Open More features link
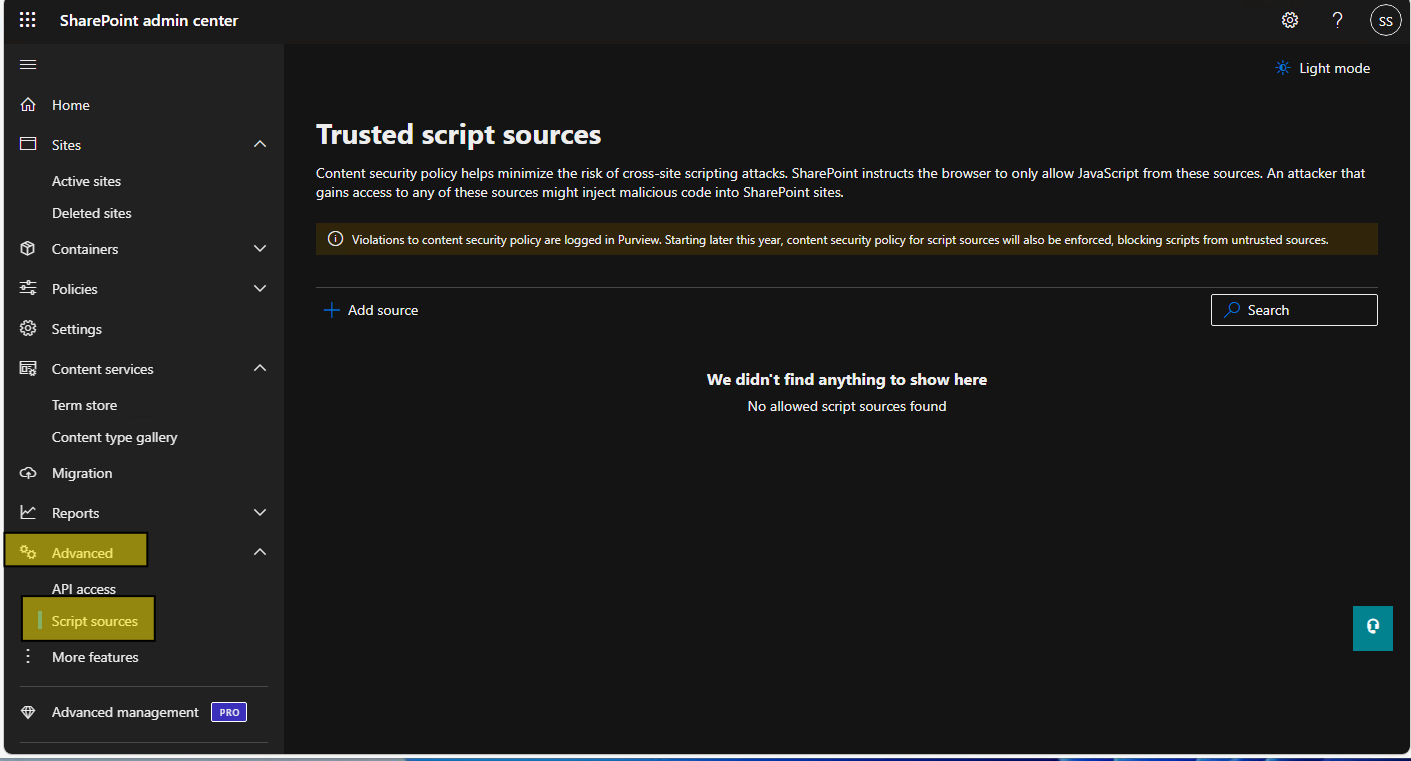The width and height of the screenshot is (1411, 761). coord(95,657)
